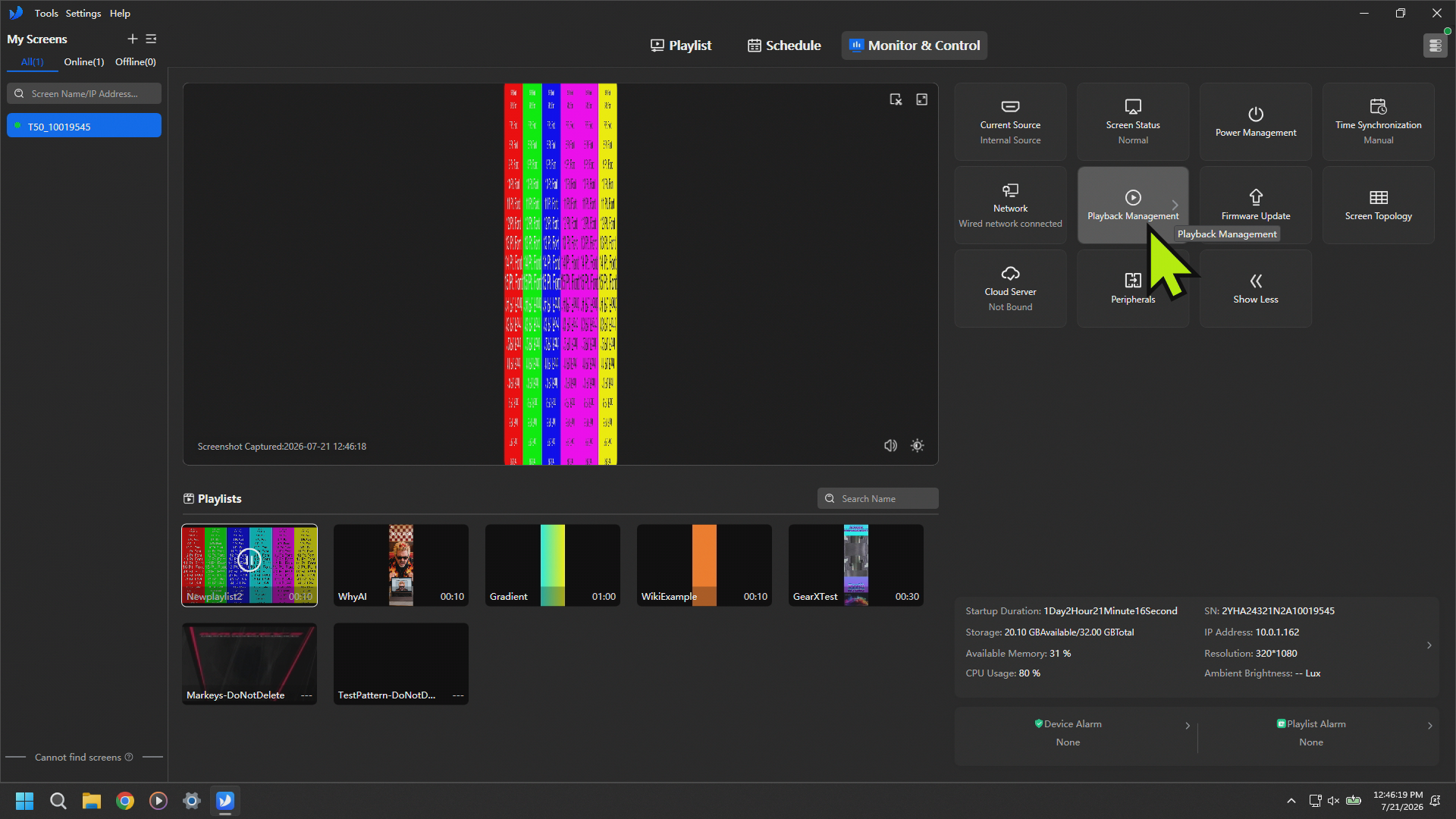Open the Settings menu
The width and height of the screenshot is (1456, 819).
click(x=83, y=13)
